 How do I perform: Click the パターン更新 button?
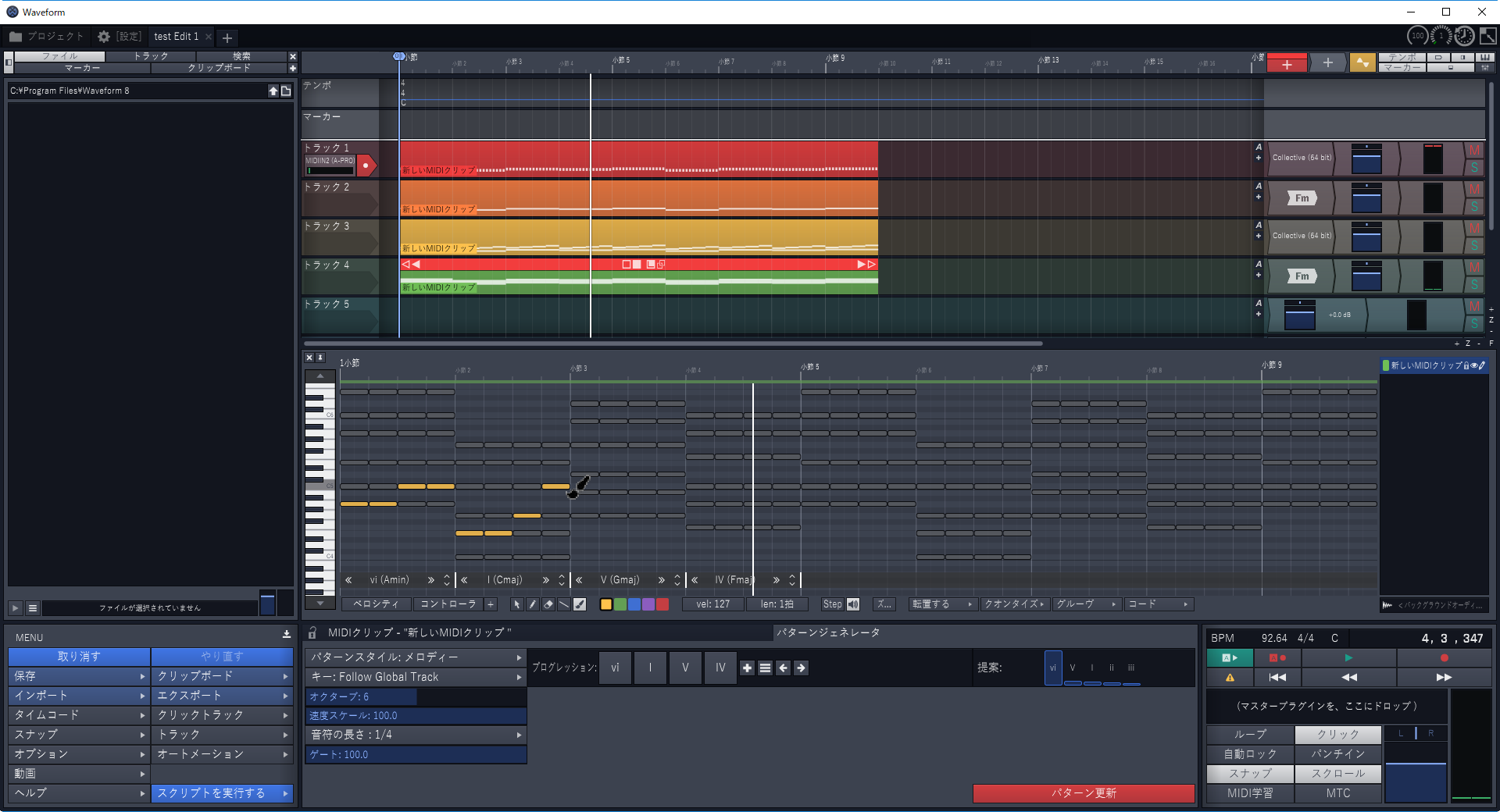[x=1084, y=793]
